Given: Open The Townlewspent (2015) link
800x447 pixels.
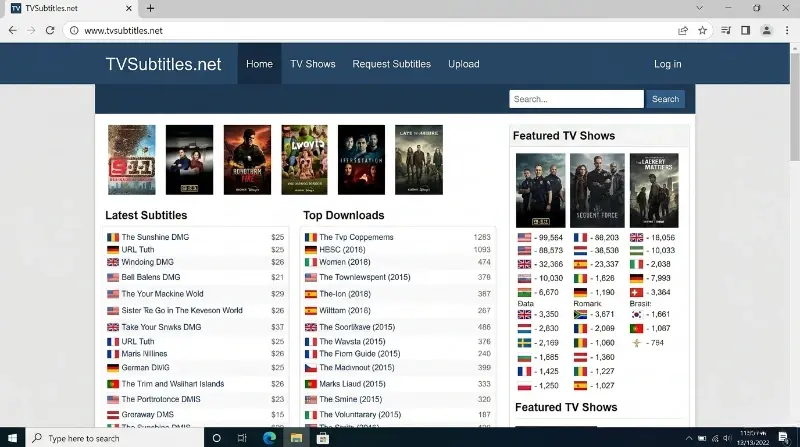Looking at the screenshot, I should point(365,277).
